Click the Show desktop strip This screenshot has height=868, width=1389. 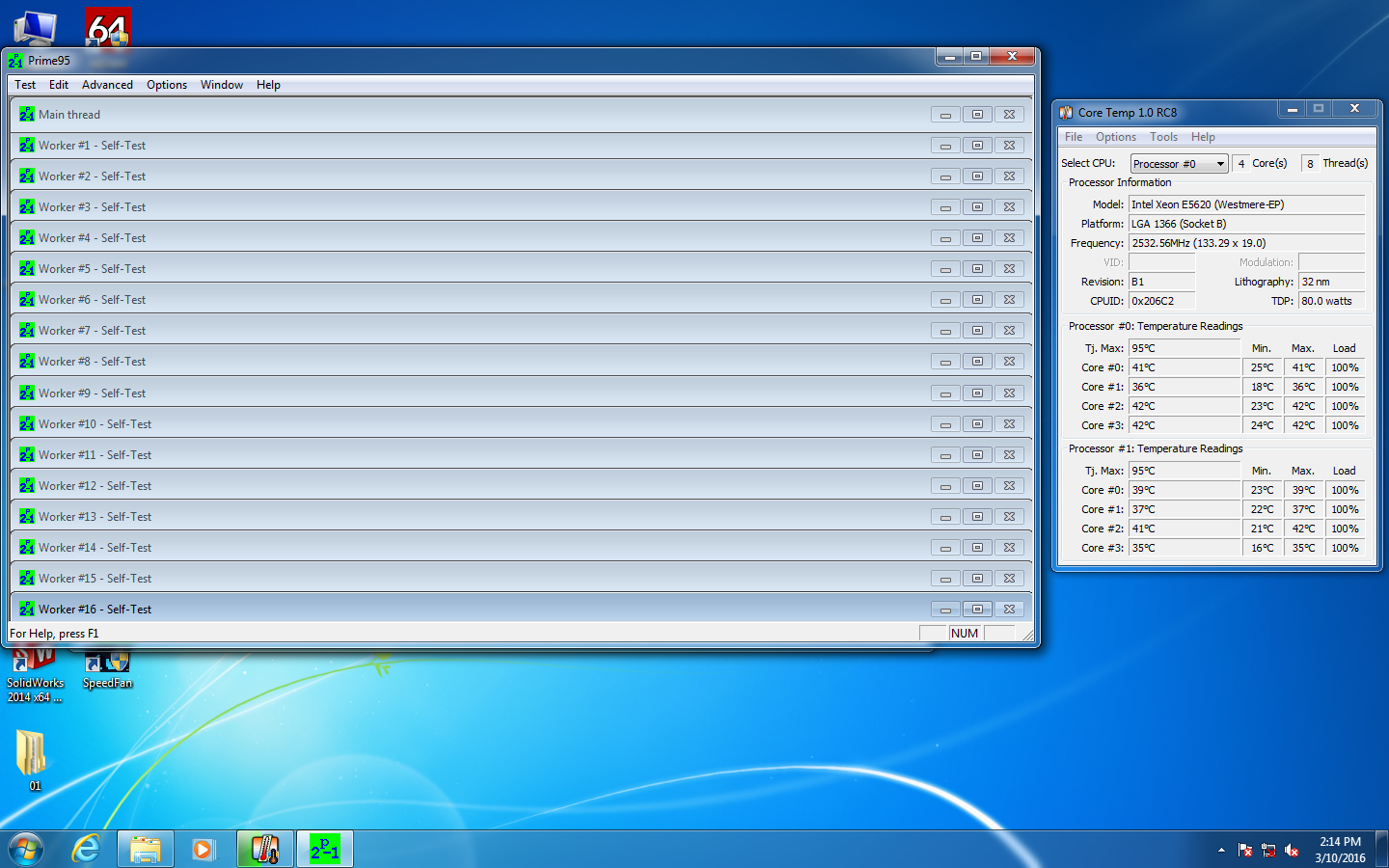point(1382,849)
